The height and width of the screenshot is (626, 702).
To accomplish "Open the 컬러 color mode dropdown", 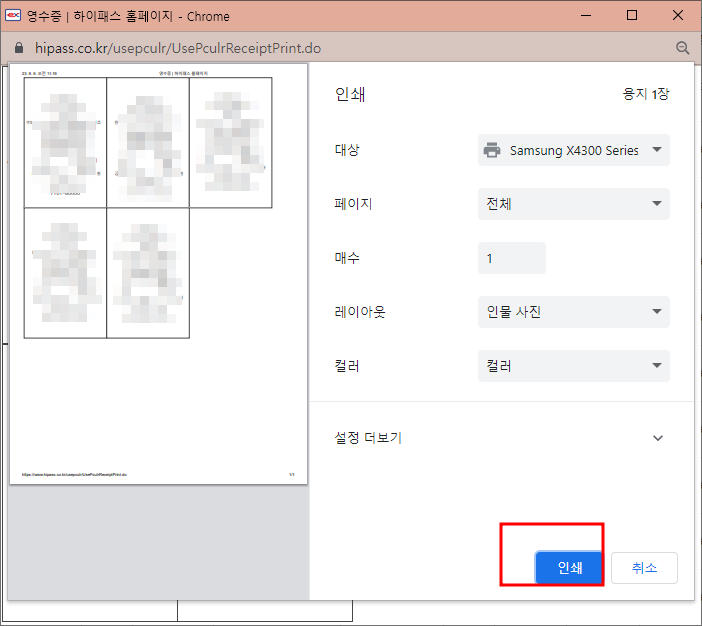I will [x=574, y=366].
